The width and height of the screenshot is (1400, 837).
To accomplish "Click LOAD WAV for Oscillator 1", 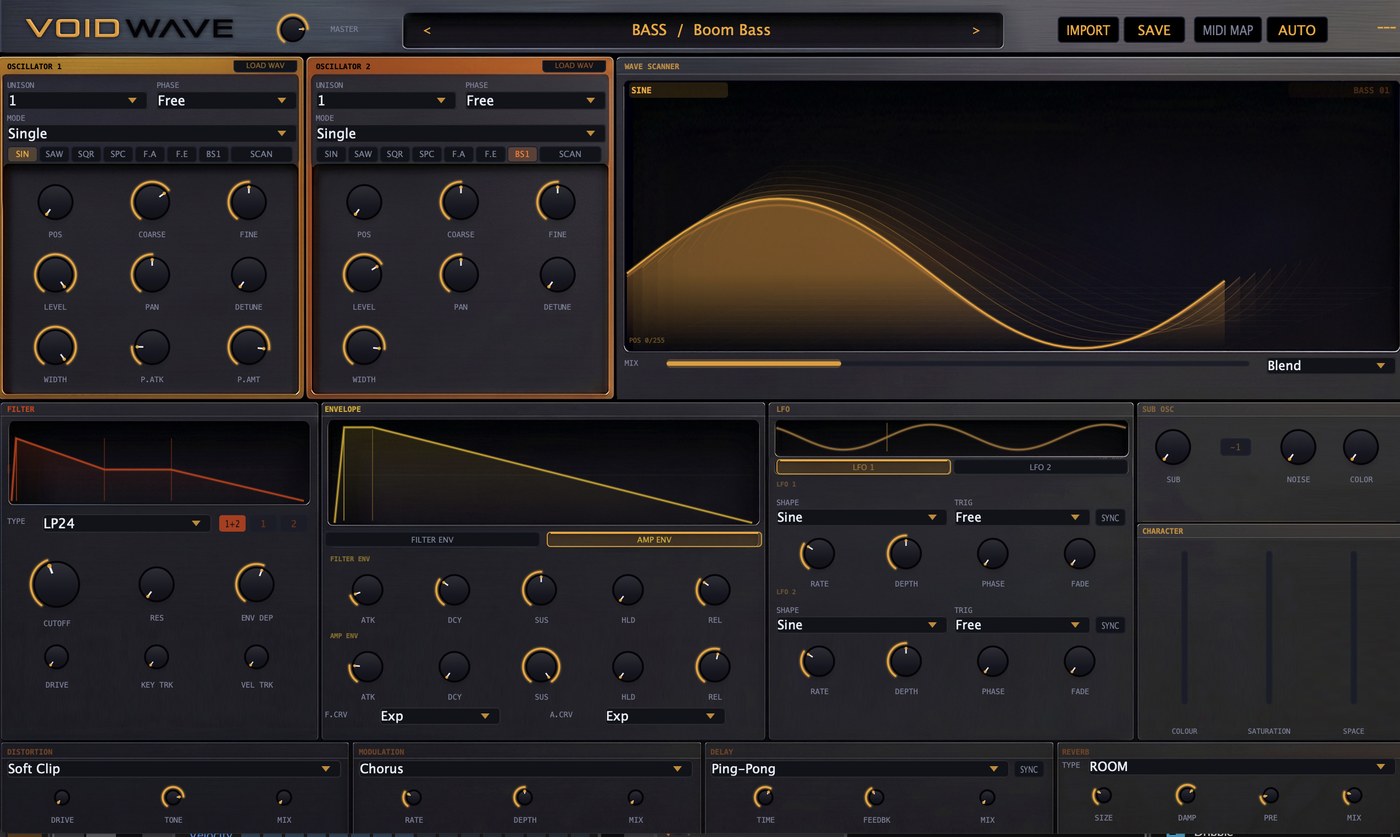I will click(265, 66).
